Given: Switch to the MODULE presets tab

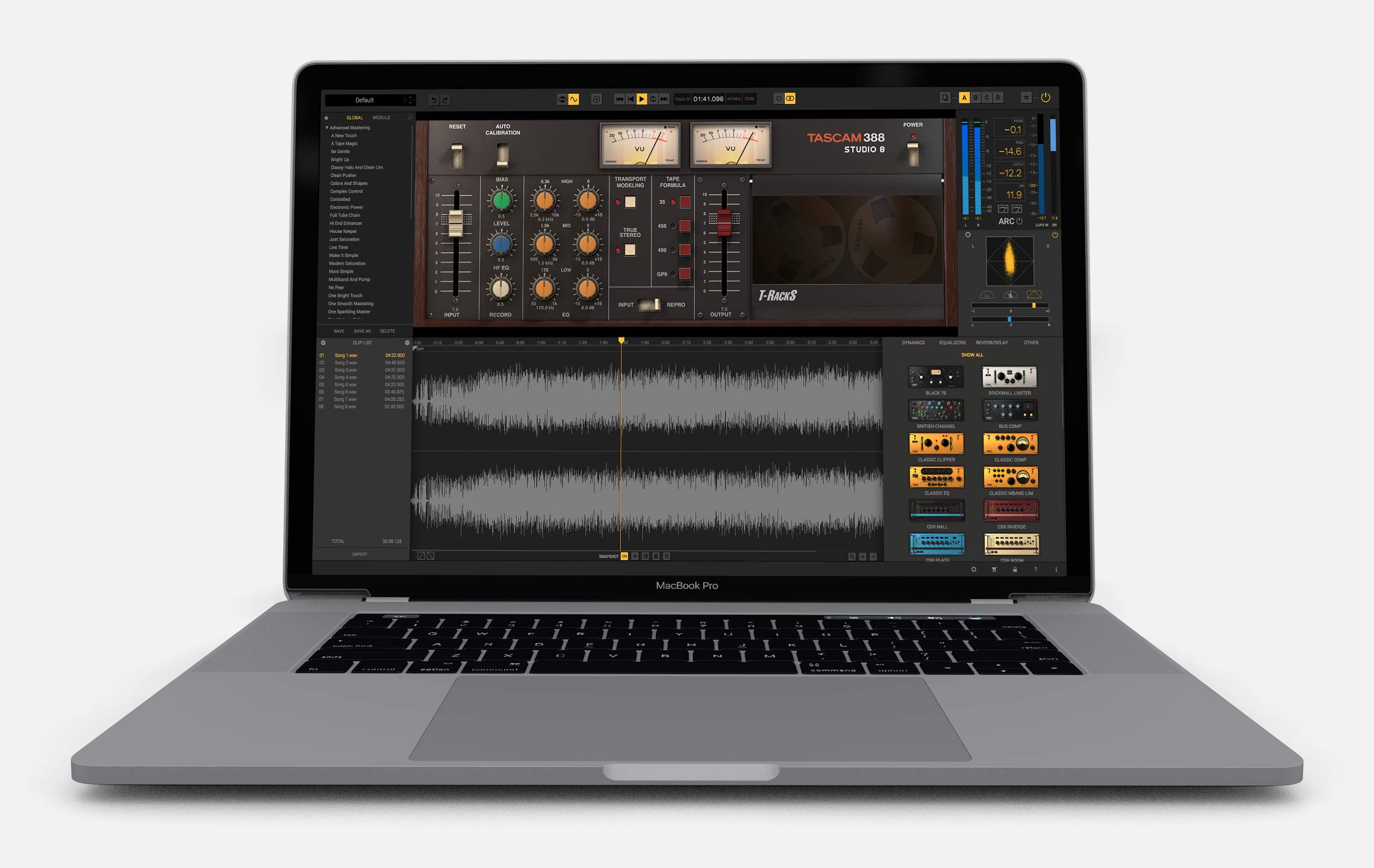Looking at the screenshot, I should [x=381, y=118].
